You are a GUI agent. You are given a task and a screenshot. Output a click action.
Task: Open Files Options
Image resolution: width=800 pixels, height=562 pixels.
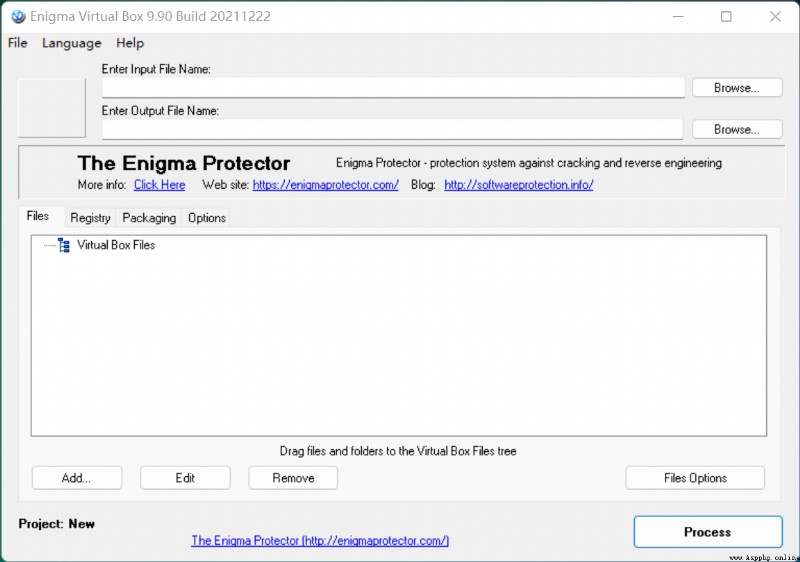tap(695, 478)
